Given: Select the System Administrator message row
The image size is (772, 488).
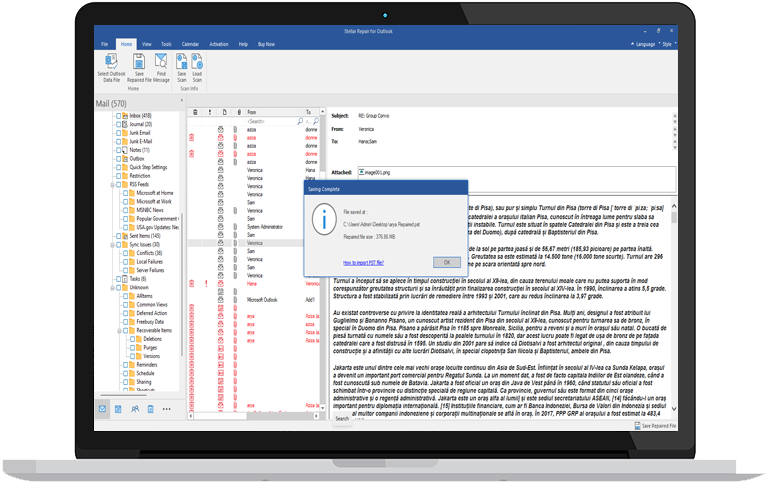Looking at the screenshot, I should click(254, 227).
